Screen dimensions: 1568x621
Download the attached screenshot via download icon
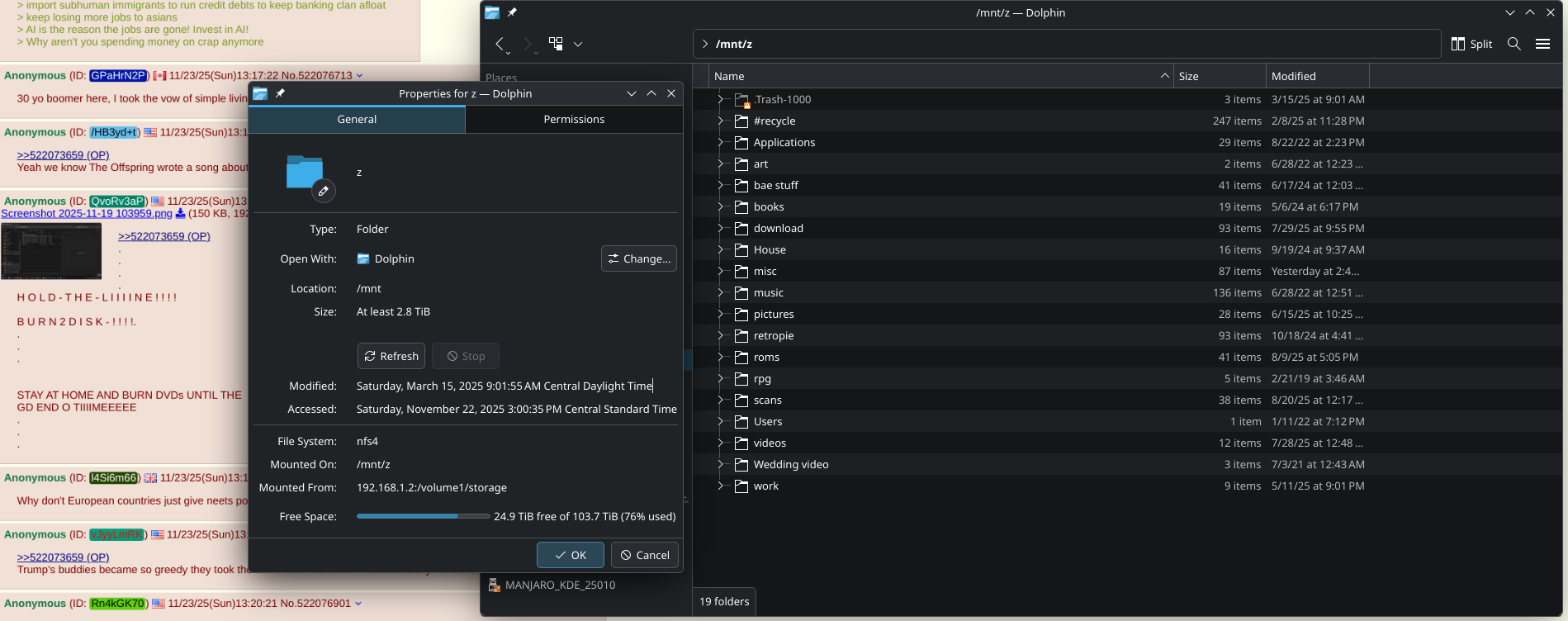click(180, 213)
